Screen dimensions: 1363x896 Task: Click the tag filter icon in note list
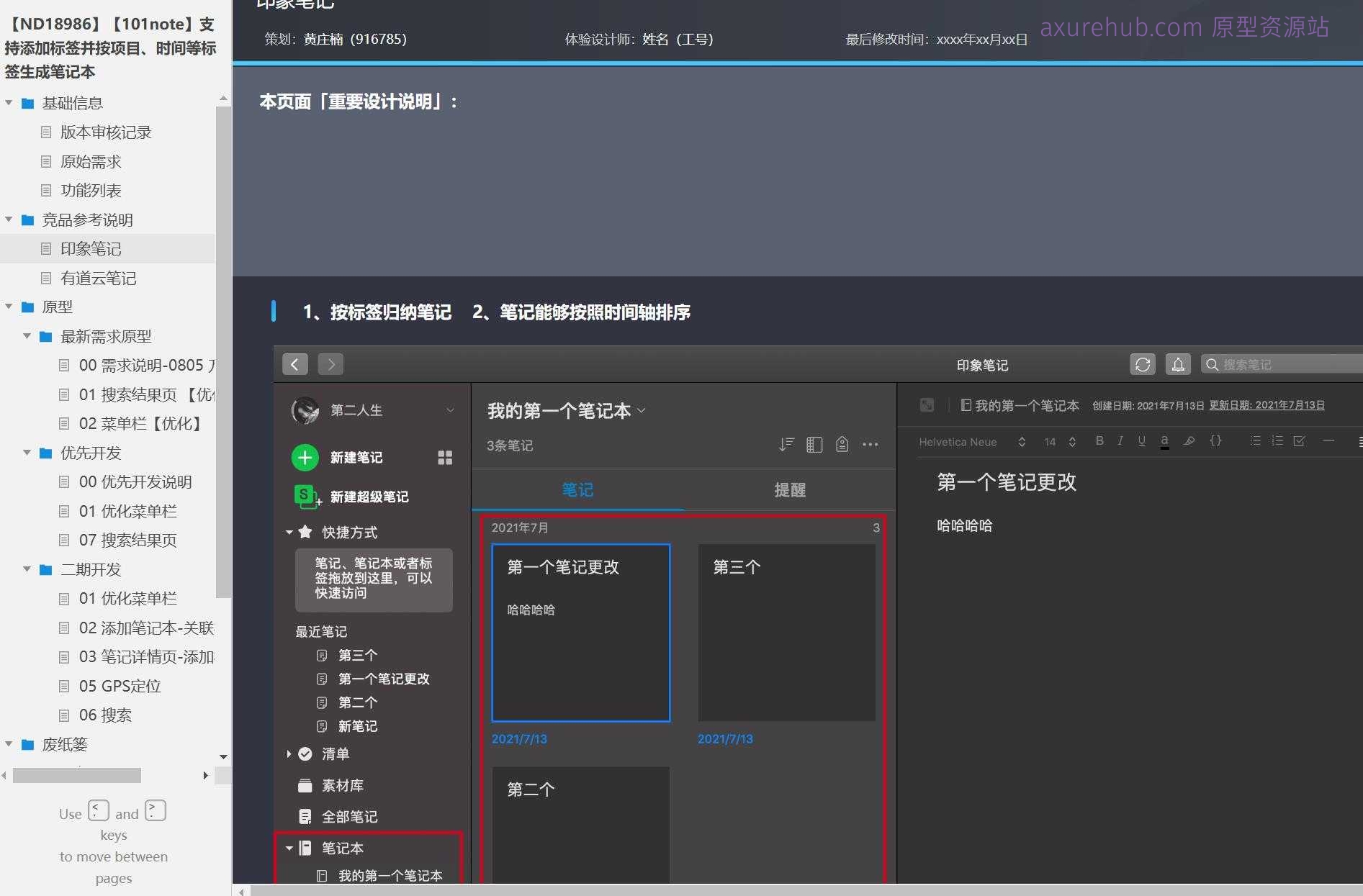842,445
